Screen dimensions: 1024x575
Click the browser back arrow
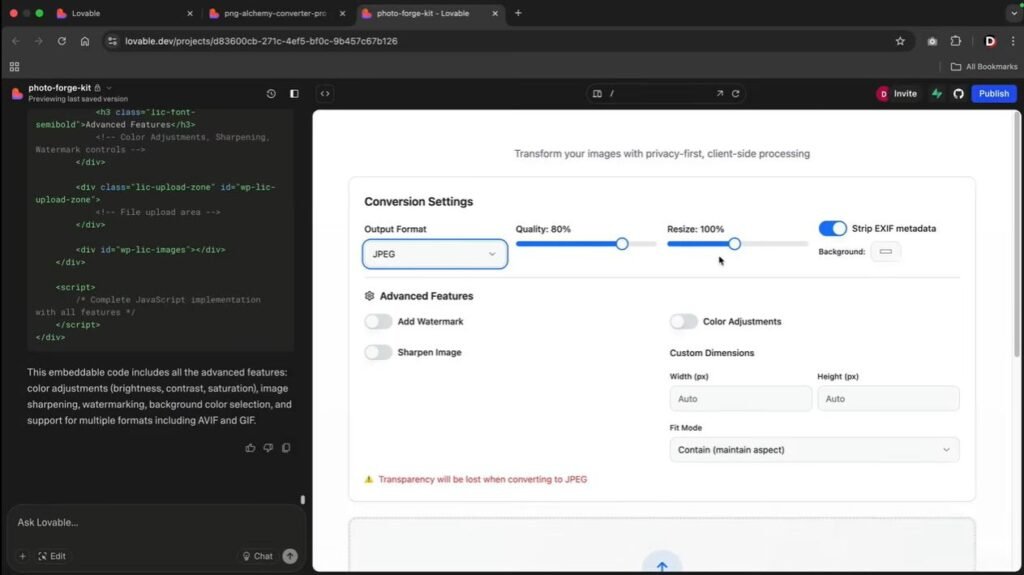coord(16,41)
